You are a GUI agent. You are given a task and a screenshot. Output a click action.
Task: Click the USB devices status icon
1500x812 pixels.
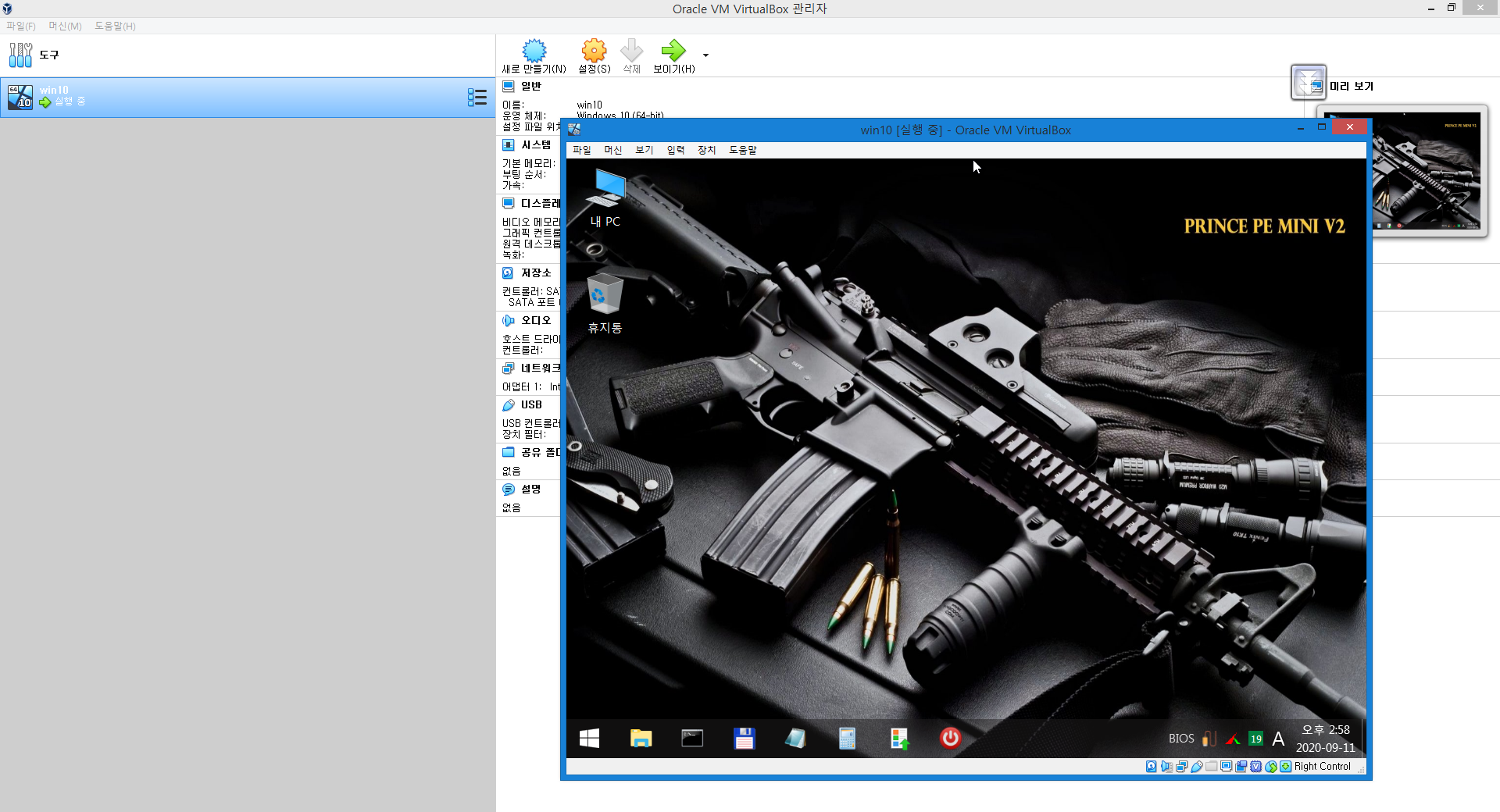point(1196,767)
